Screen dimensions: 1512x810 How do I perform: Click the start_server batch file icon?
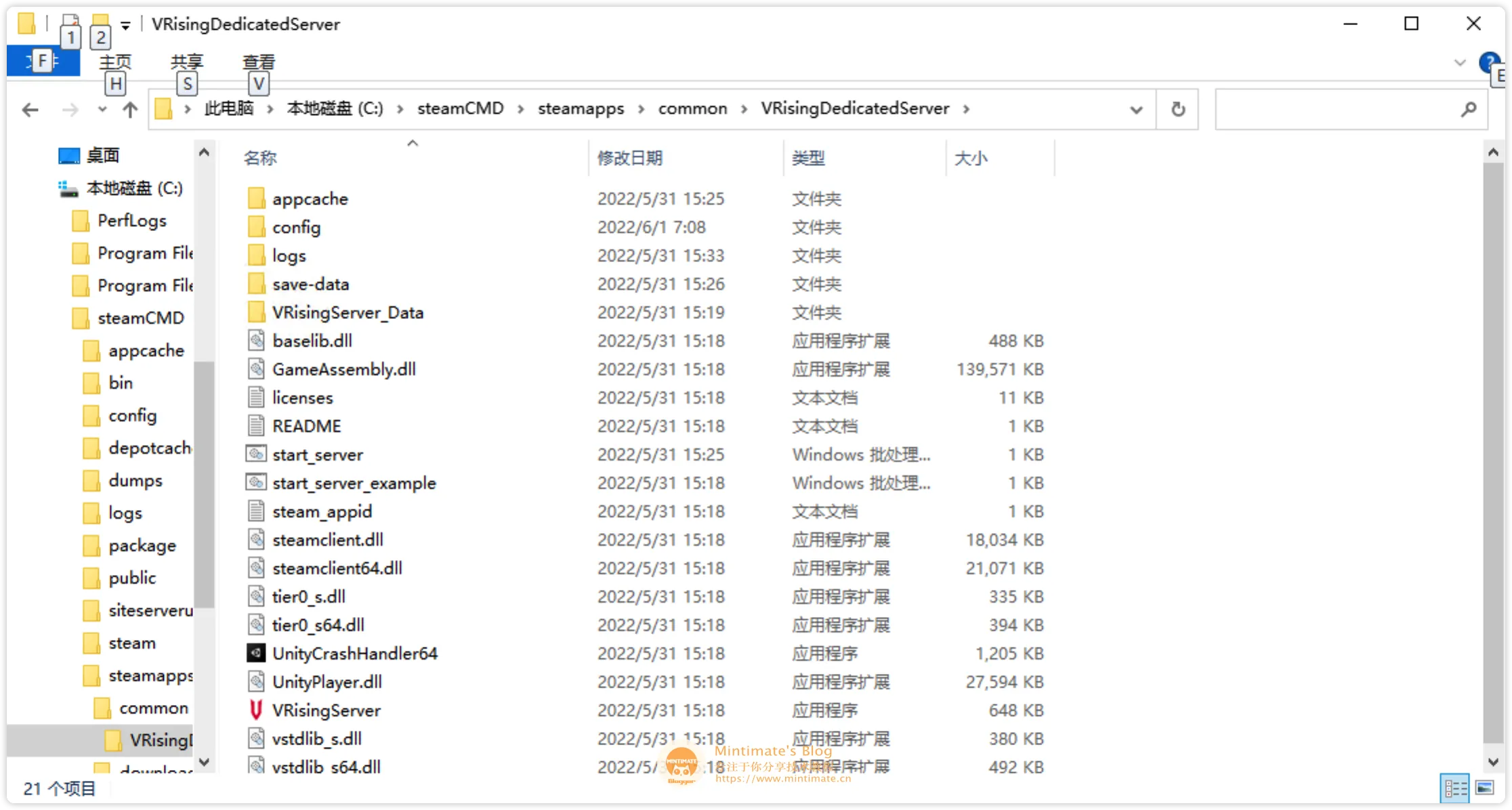255,454
